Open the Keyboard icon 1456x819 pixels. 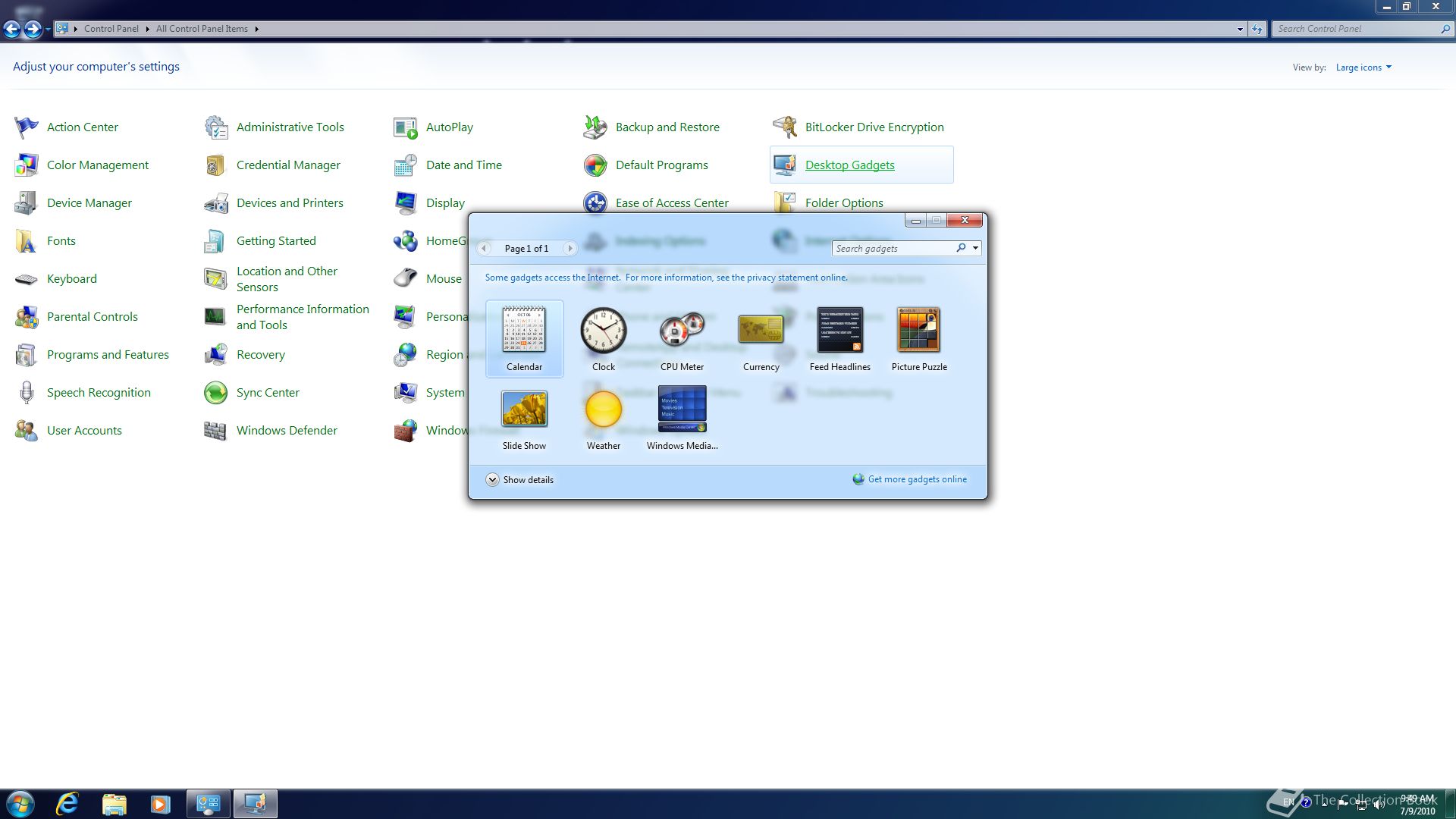click(x=27, y=279)
